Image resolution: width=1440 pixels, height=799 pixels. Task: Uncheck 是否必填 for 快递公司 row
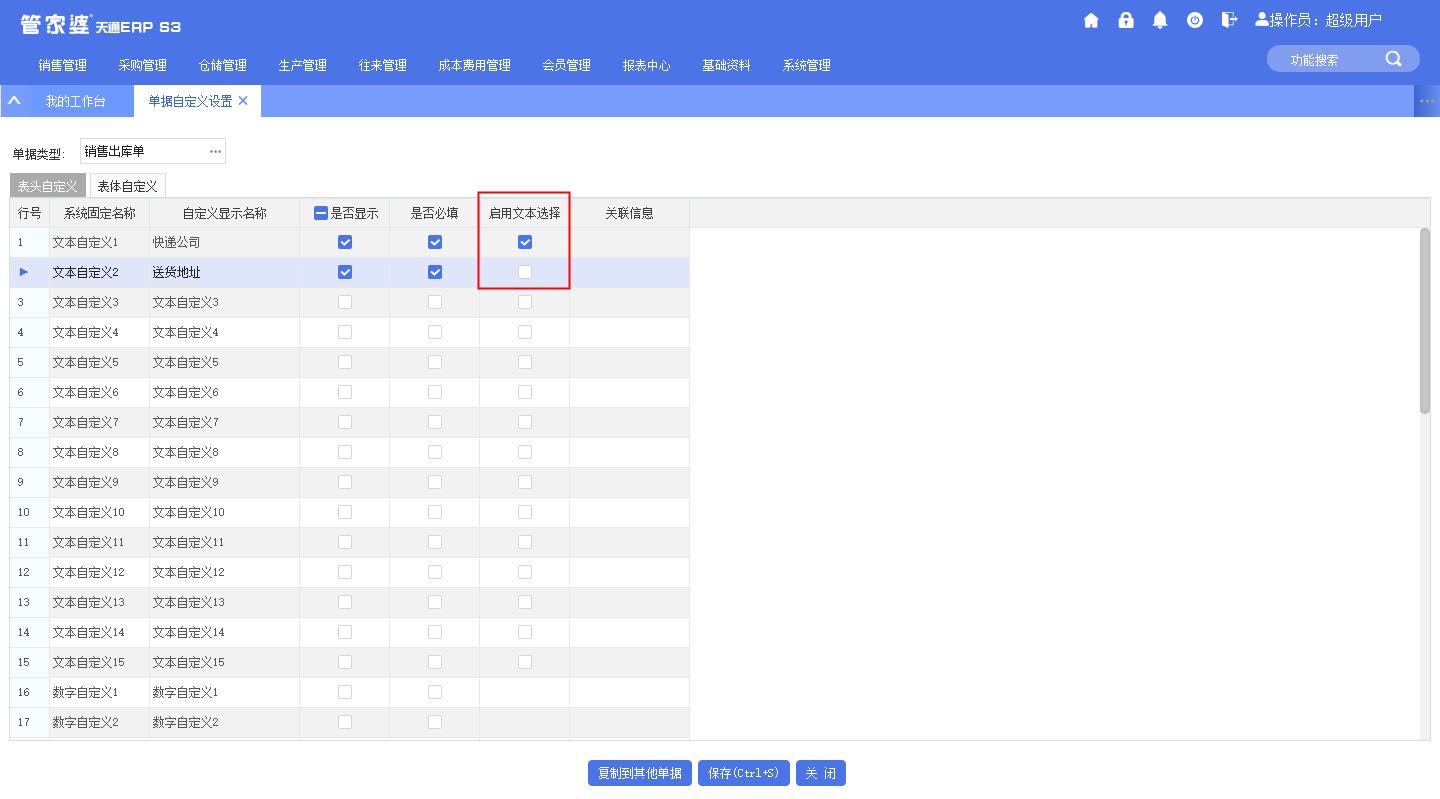pyautogui.click(x=435, y=242)
